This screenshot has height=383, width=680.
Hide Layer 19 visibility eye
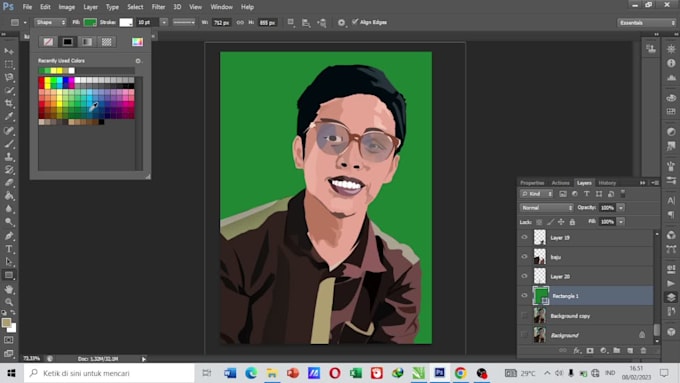(524, 237)
